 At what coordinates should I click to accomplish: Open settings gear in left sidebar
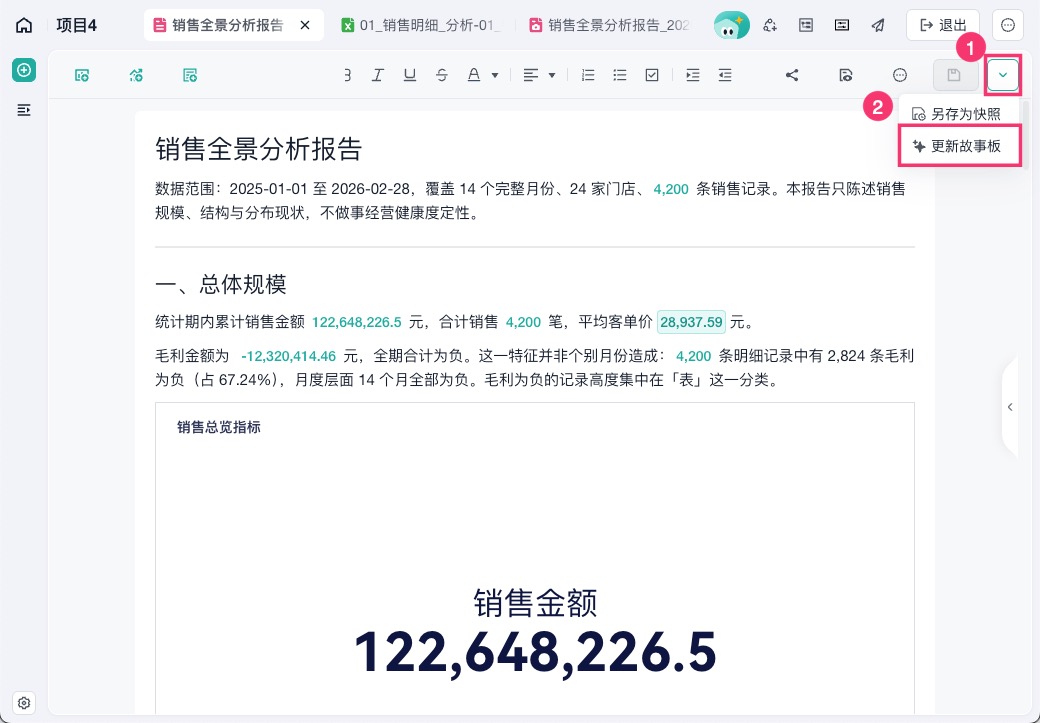click(x=24, y=703)
